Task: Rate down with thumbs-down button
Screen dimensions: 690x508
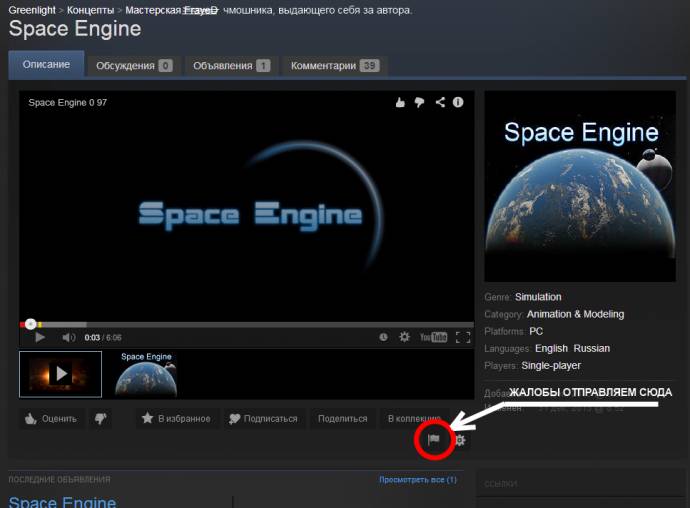Action: coord(101,418)
